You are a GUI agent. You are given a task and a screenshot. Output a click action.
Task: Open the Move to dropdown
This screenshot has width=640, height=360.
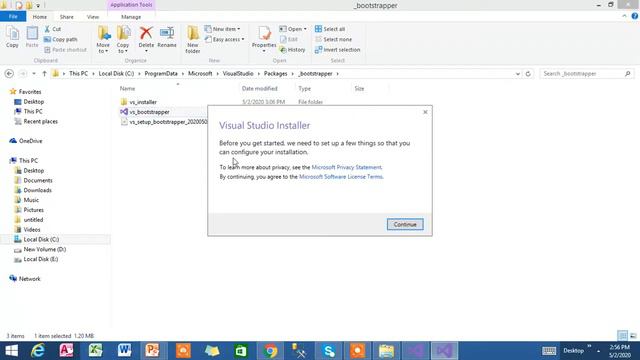point(103,40)
